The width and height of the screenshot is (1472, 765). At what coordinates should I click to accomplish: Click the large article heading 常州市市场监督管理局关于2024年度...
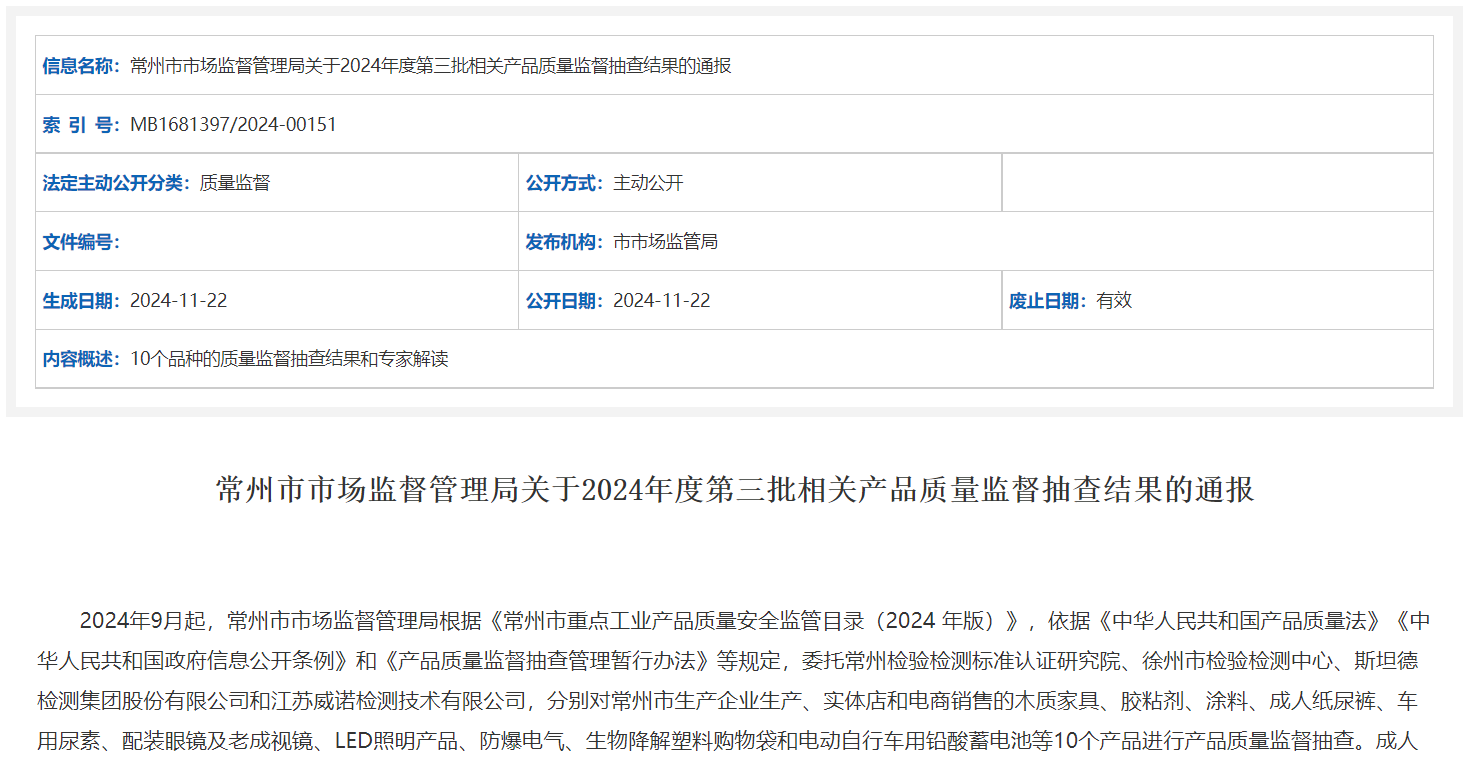735,490
